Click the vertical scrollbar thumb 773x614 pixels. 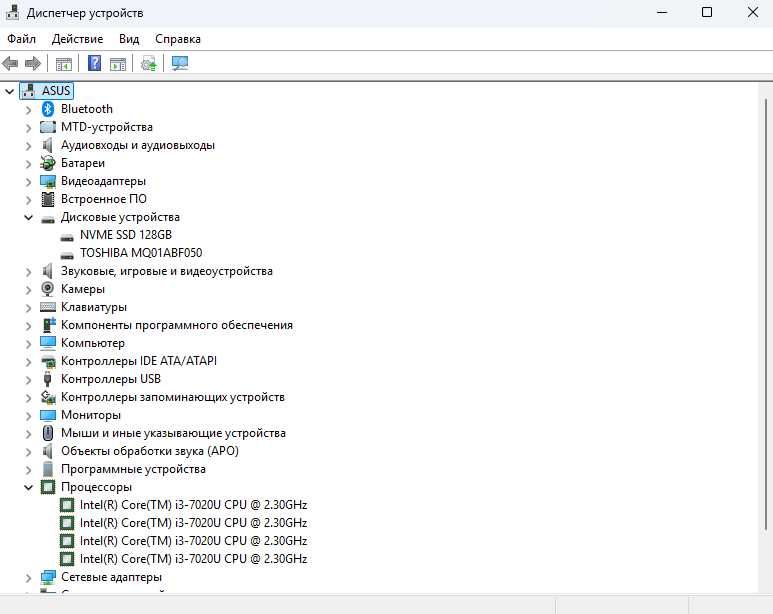(766, 316)
